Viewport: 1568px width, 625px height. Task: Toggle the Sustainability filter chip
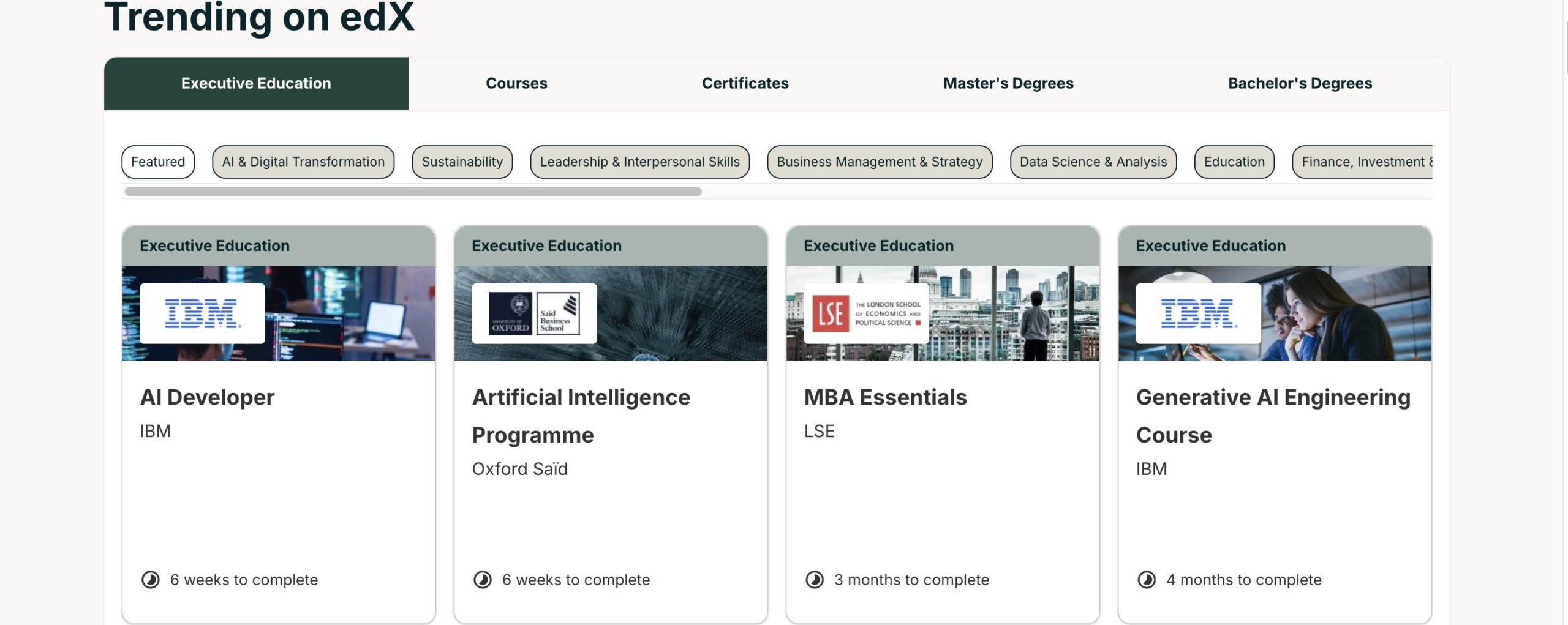(462, 162)
